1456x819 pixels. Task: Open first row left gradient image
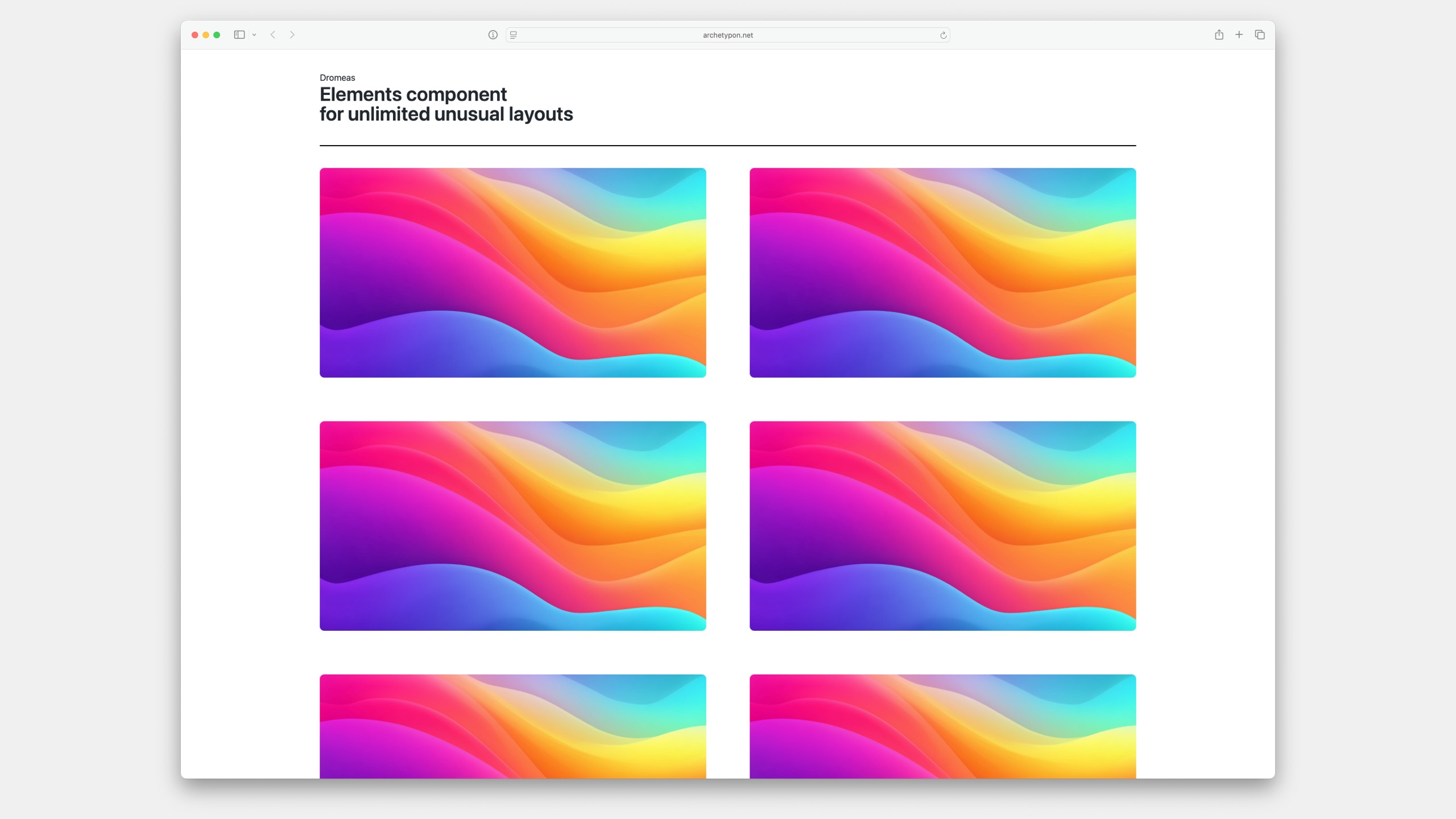(x=512, y=272)
